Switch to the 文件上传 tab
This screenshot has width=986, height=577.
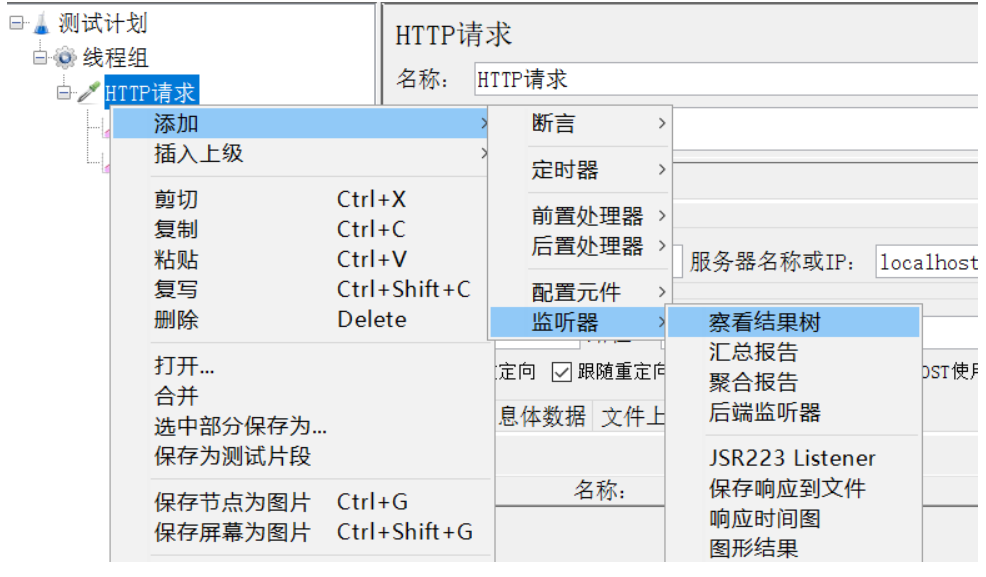coord(631,416)
